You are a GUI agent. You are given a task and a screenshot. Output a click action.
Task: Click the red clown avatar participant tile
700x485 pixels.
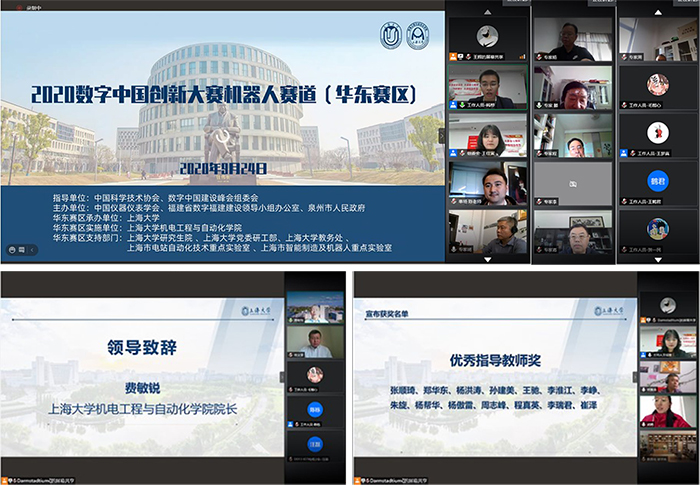pyautogui.click(x=659, y=134)
